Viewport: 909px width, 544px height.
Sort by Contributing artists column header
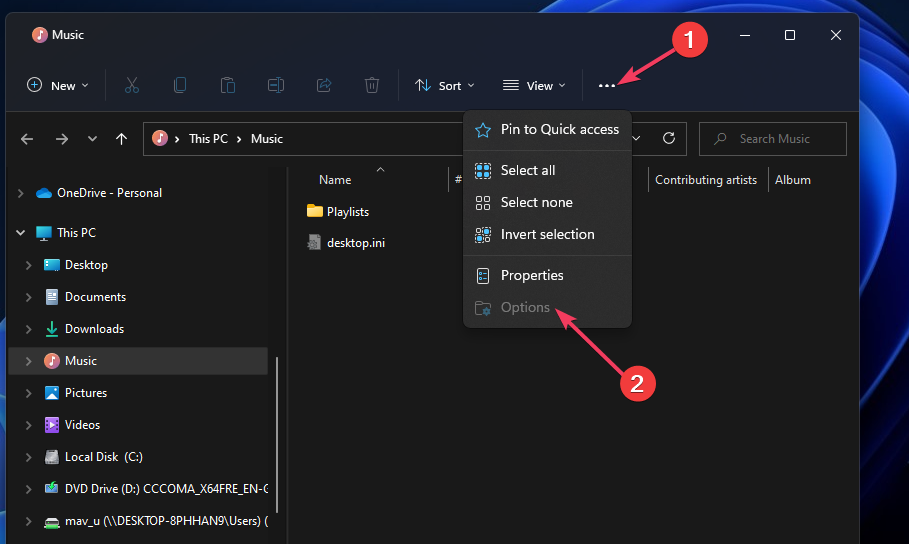pyautogui.click(x=706, y=180)
